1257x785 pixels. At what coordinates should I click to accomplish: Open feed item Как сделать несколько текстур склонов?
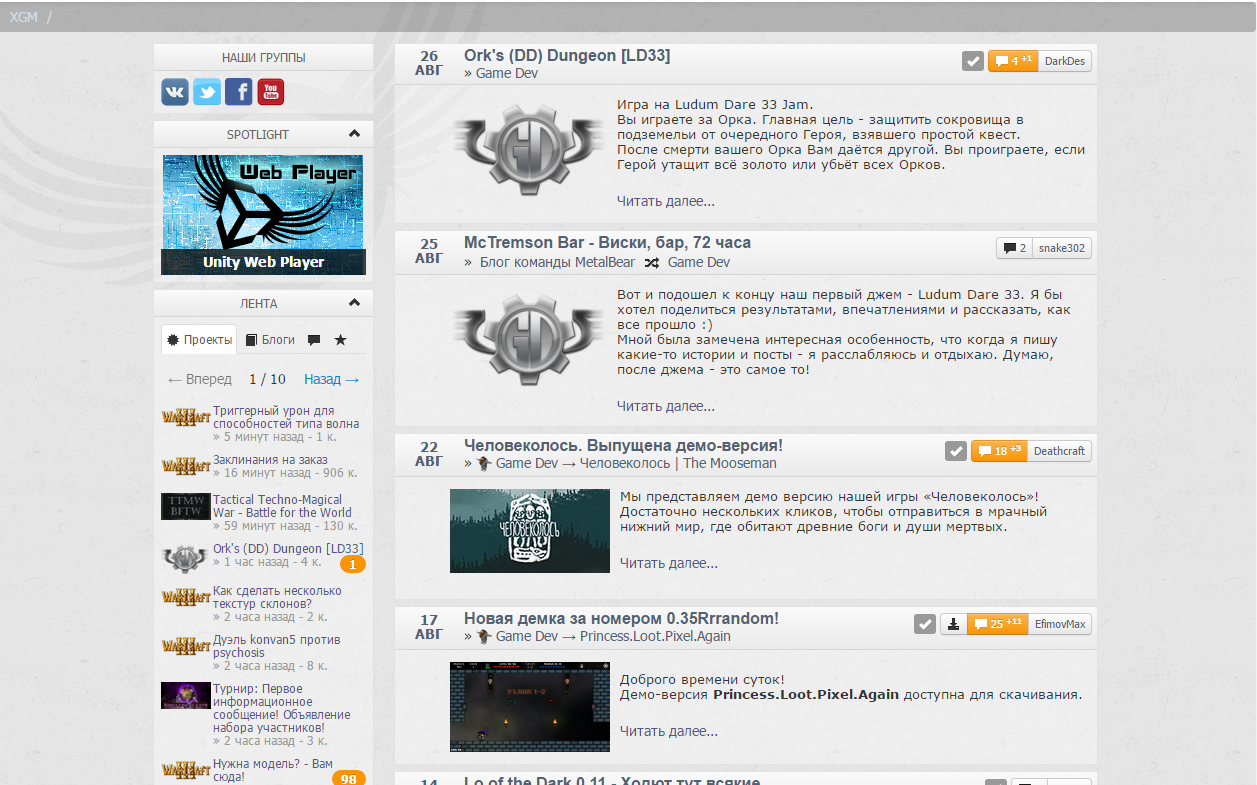click(277, 597)
